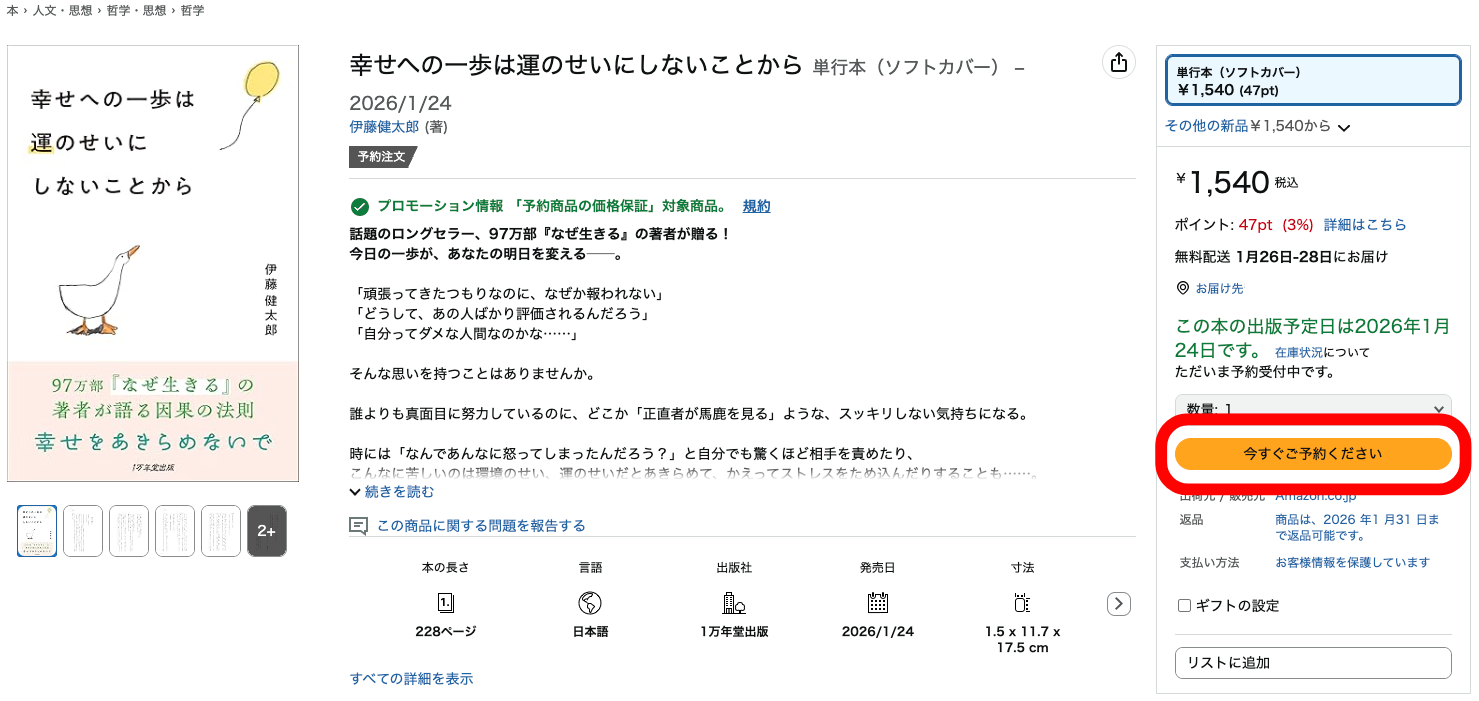The height and width of the screenshot is (701, 1479).
Task: Select the 単行本（ソフトカバー）format option
Action: tap(1313, 78)
